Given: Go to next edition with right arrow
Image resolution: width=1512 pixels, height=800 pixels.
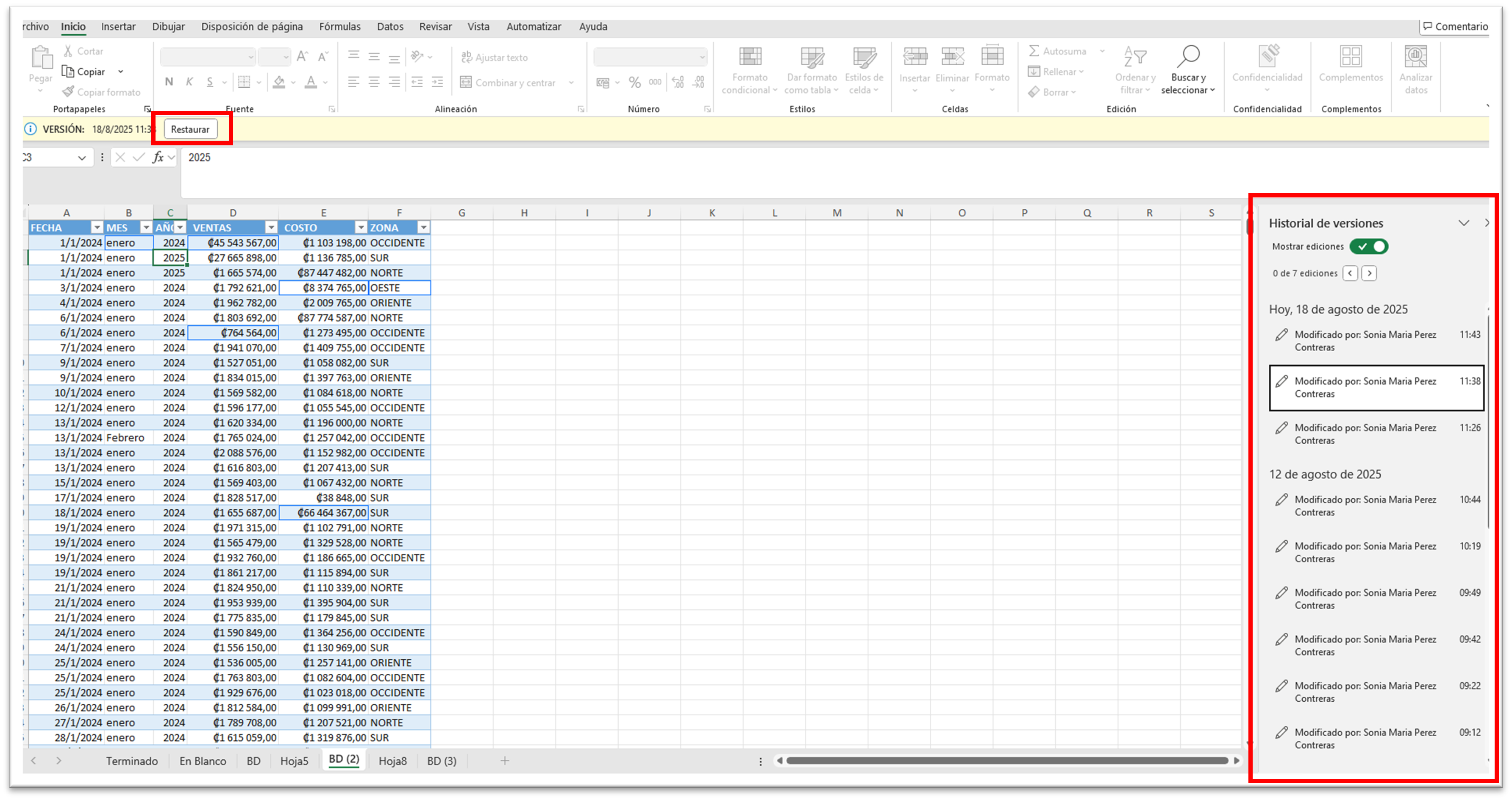Looking at the screenshot, I should point(1369,273).
